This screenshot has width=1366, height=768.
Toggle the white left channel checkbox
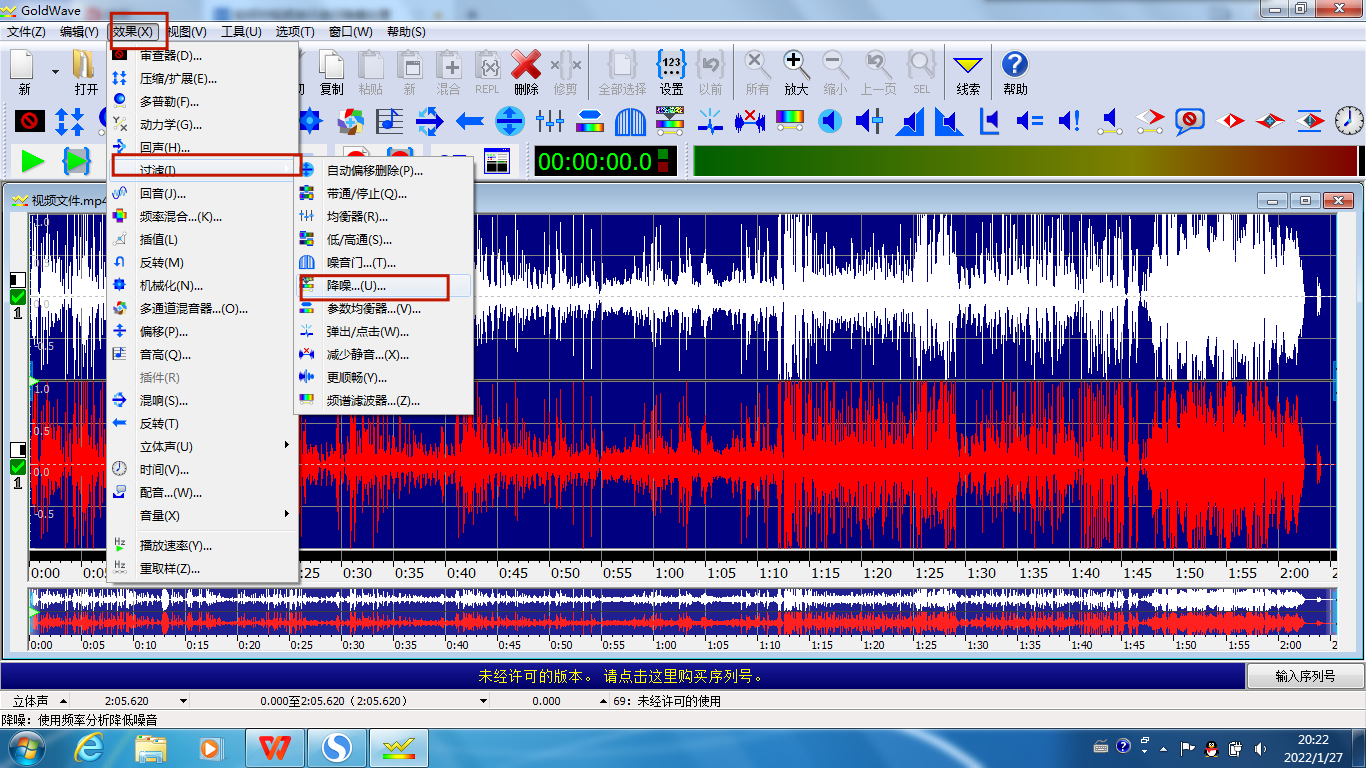click(18, 297)
